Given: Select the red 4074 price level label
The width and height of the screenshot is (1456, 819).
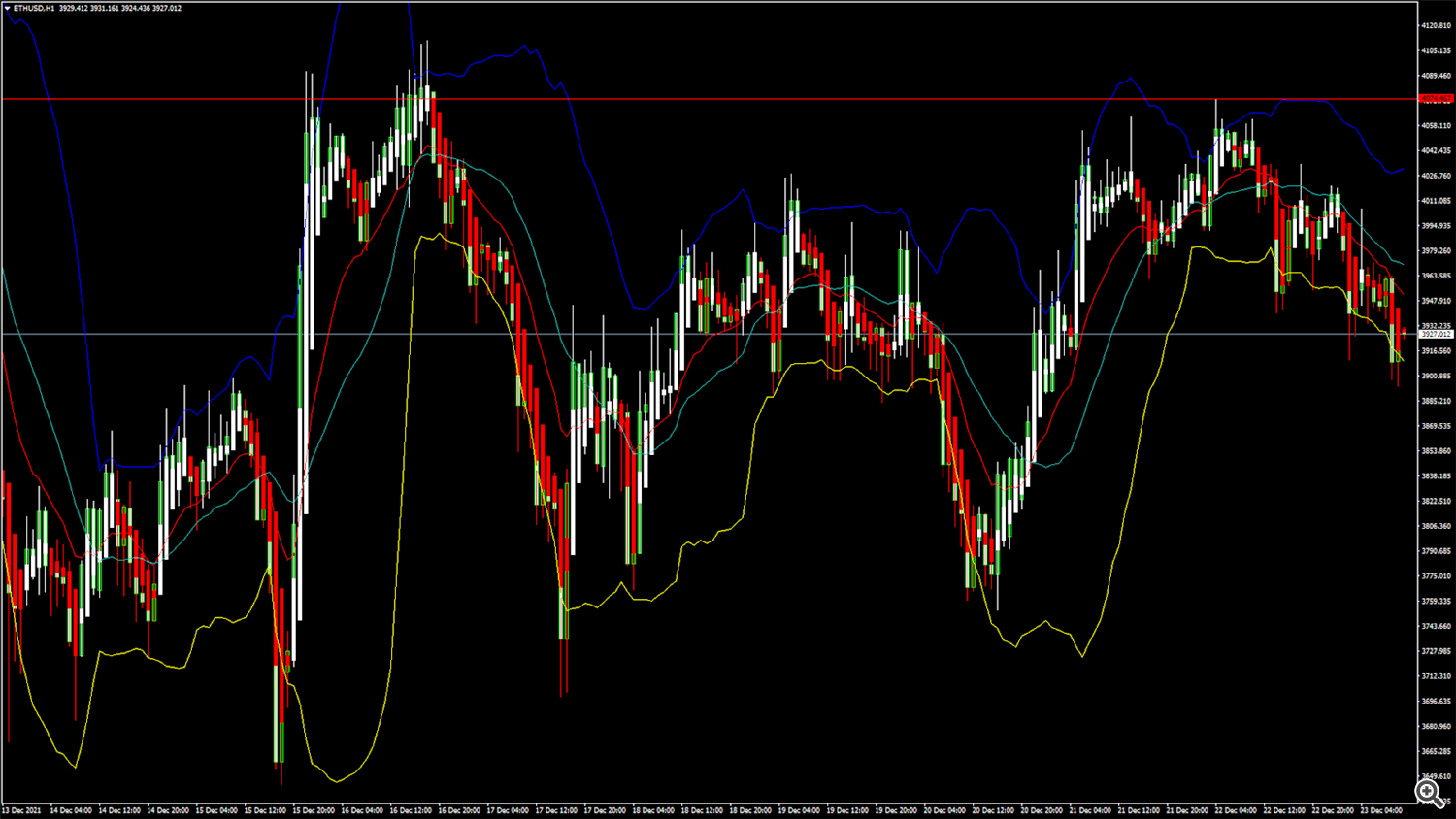Looking at the screenshot, I should click(1436, 99).
